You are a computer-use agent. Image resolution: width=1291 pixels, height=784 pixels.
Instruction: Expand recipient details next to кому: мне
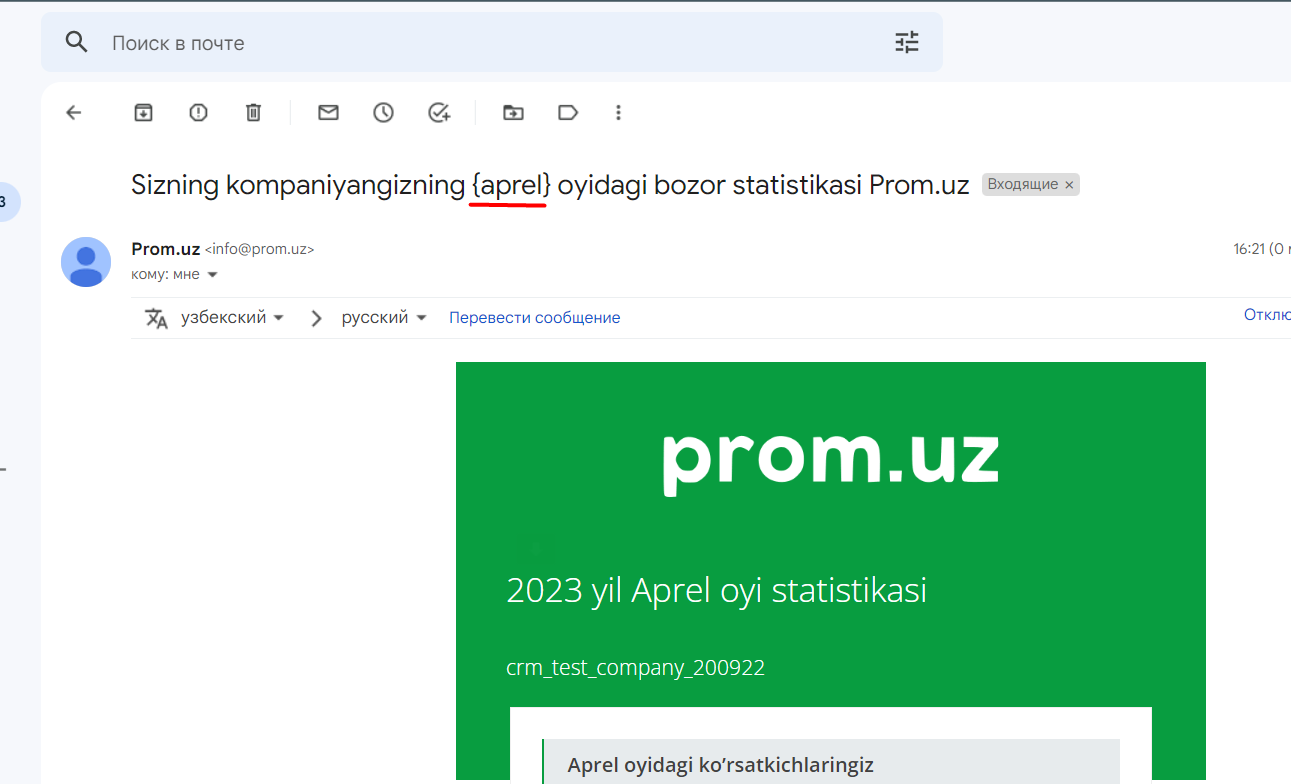212,275
